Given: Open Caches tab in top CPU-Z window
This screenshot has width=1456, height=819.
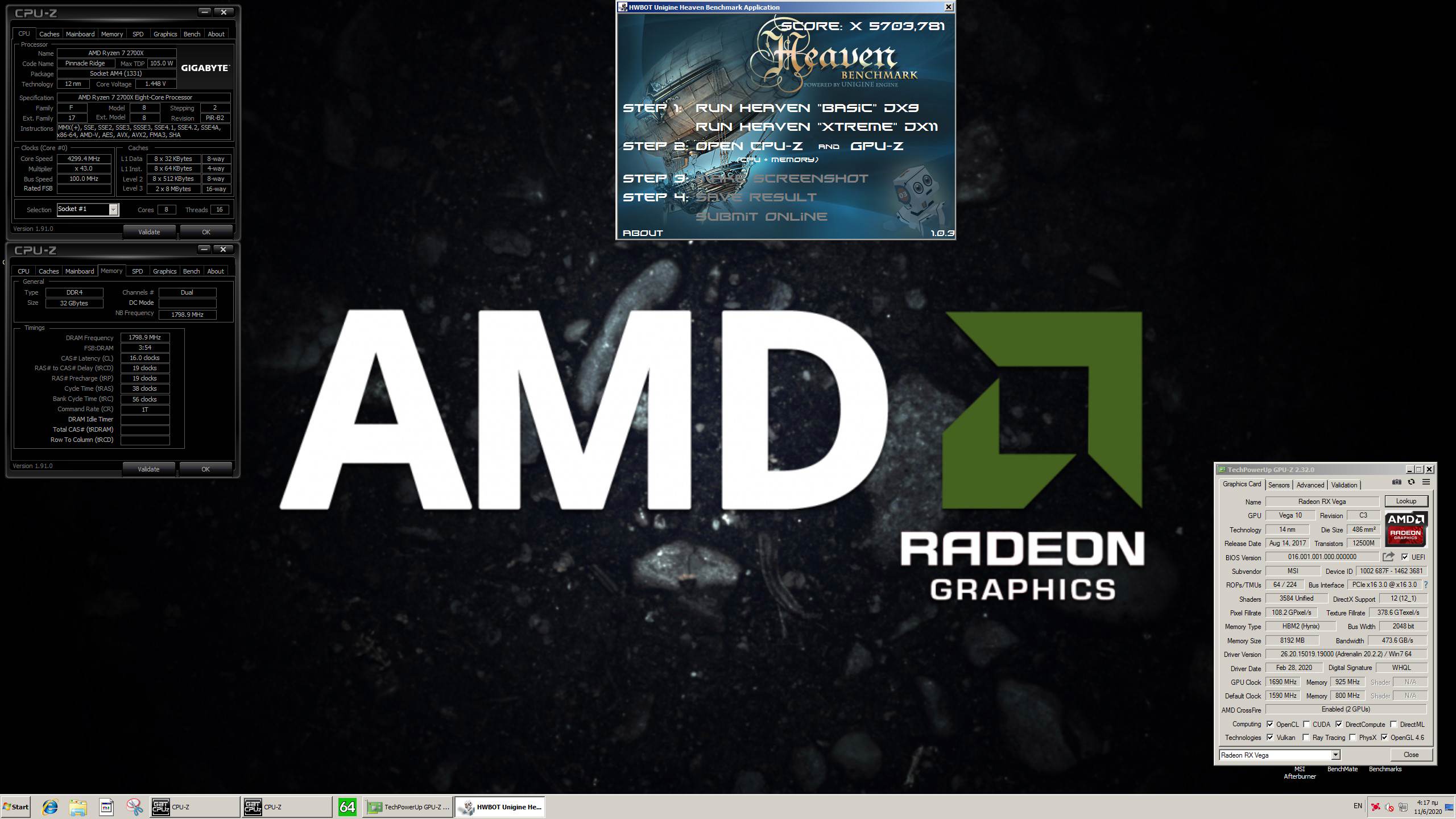Looking at the screenshot, I should (x=49, y=34).
